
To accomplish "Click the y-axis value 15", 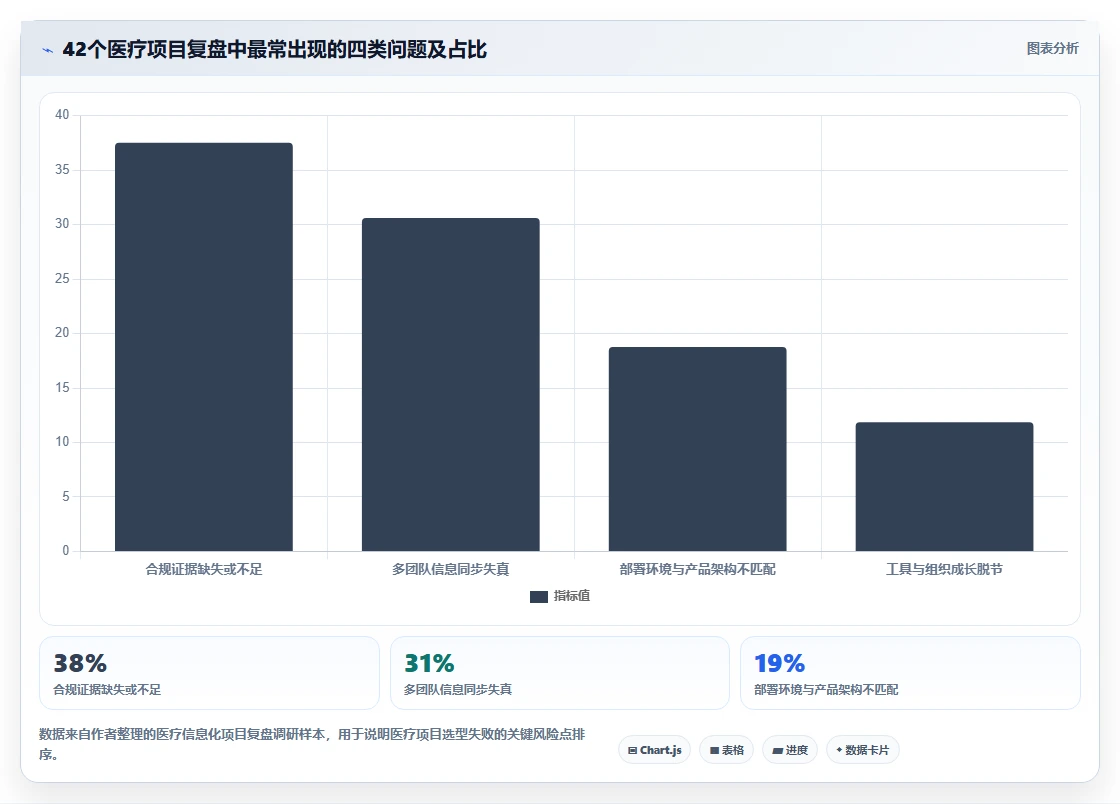I will click(62, 388).
